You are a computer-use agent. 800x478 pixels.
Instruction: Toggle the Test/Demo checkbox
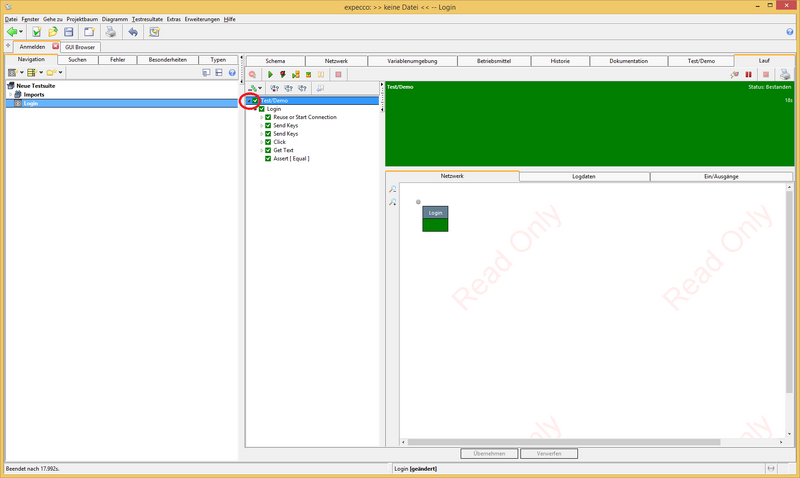tap(256, 101)
